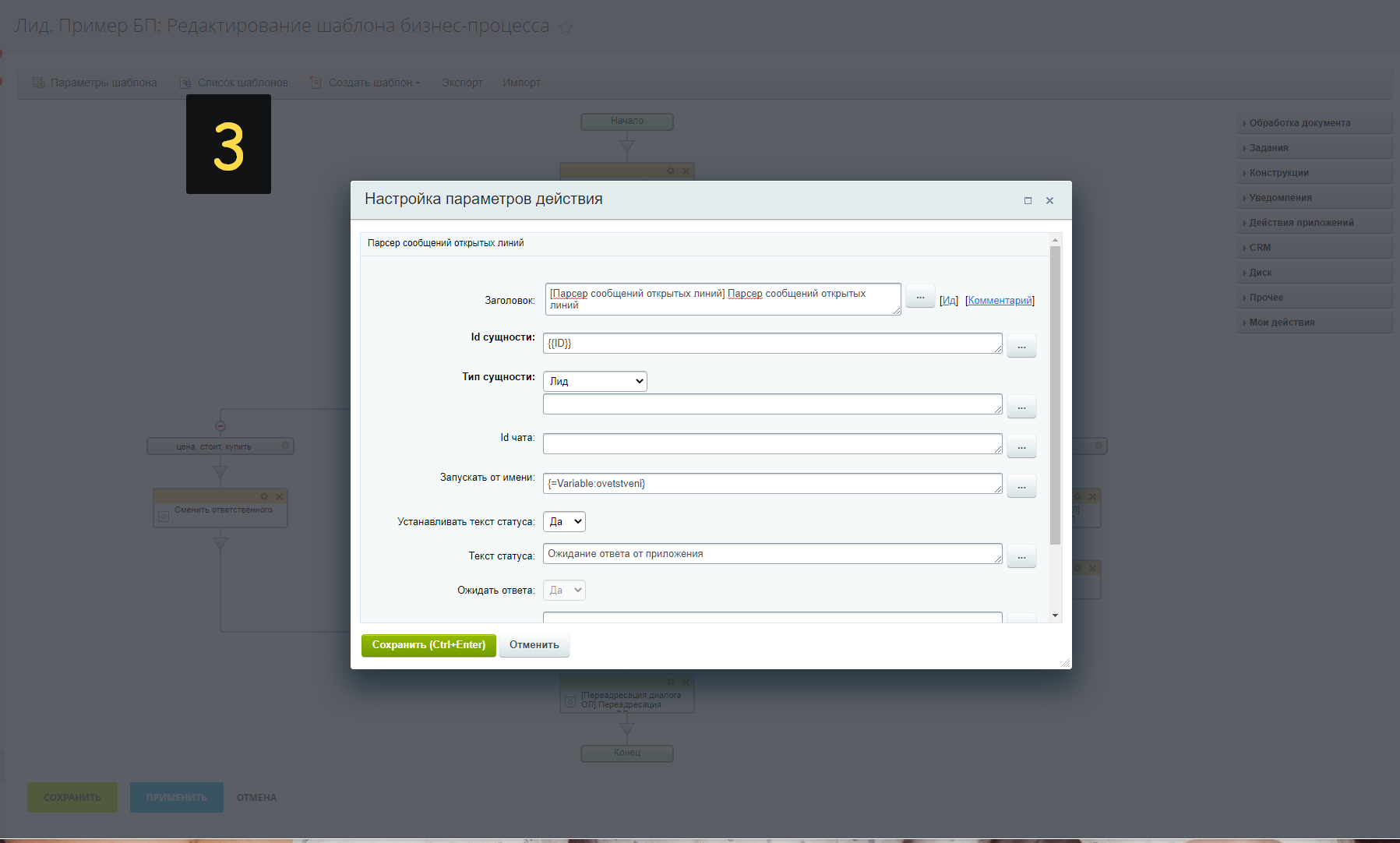Click the Парсер сообщений открытых линий section header

[704, 244]
